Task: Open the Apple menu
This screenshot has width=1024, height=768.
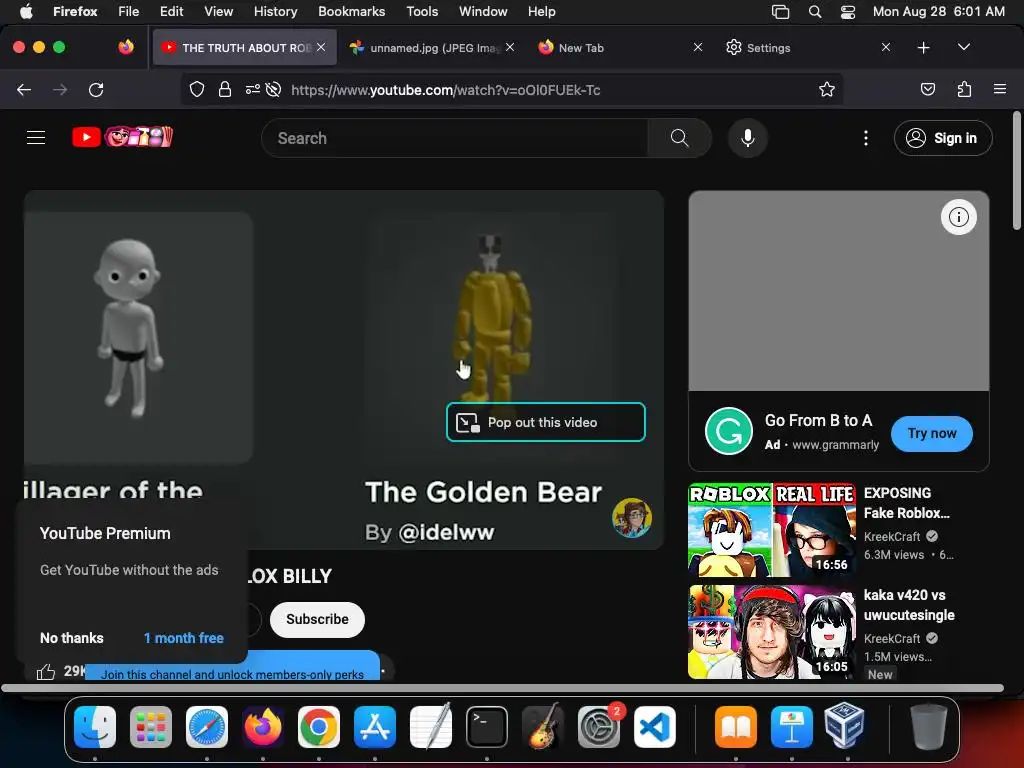Action: (x=26, y=12)
